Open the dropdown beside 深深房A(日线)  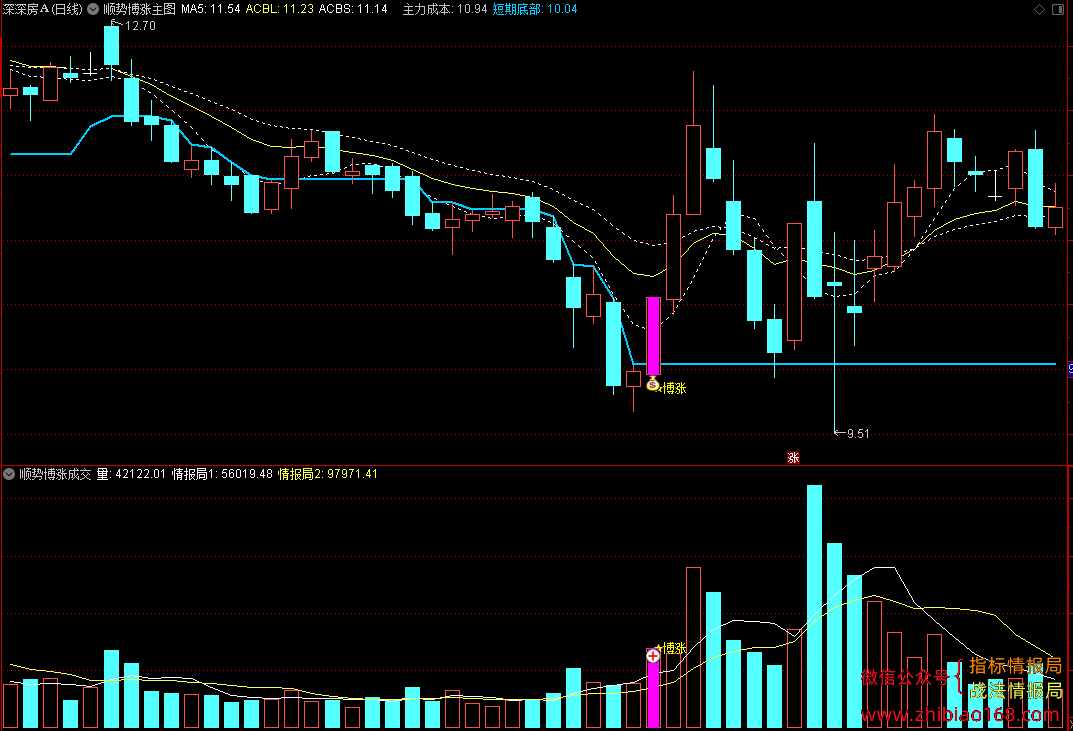[x=92, y=9]
